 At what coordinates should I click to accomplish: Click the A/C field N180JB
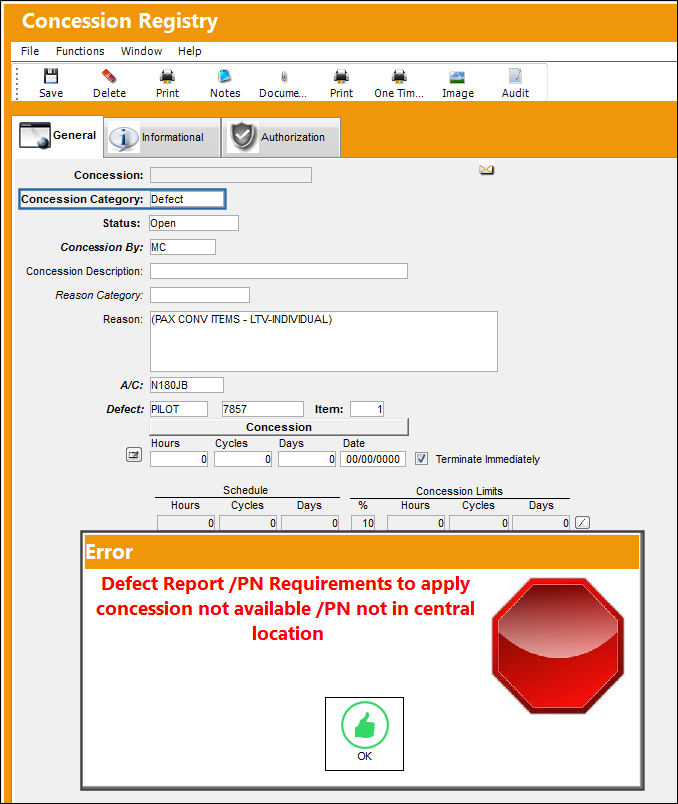point(187,385)
